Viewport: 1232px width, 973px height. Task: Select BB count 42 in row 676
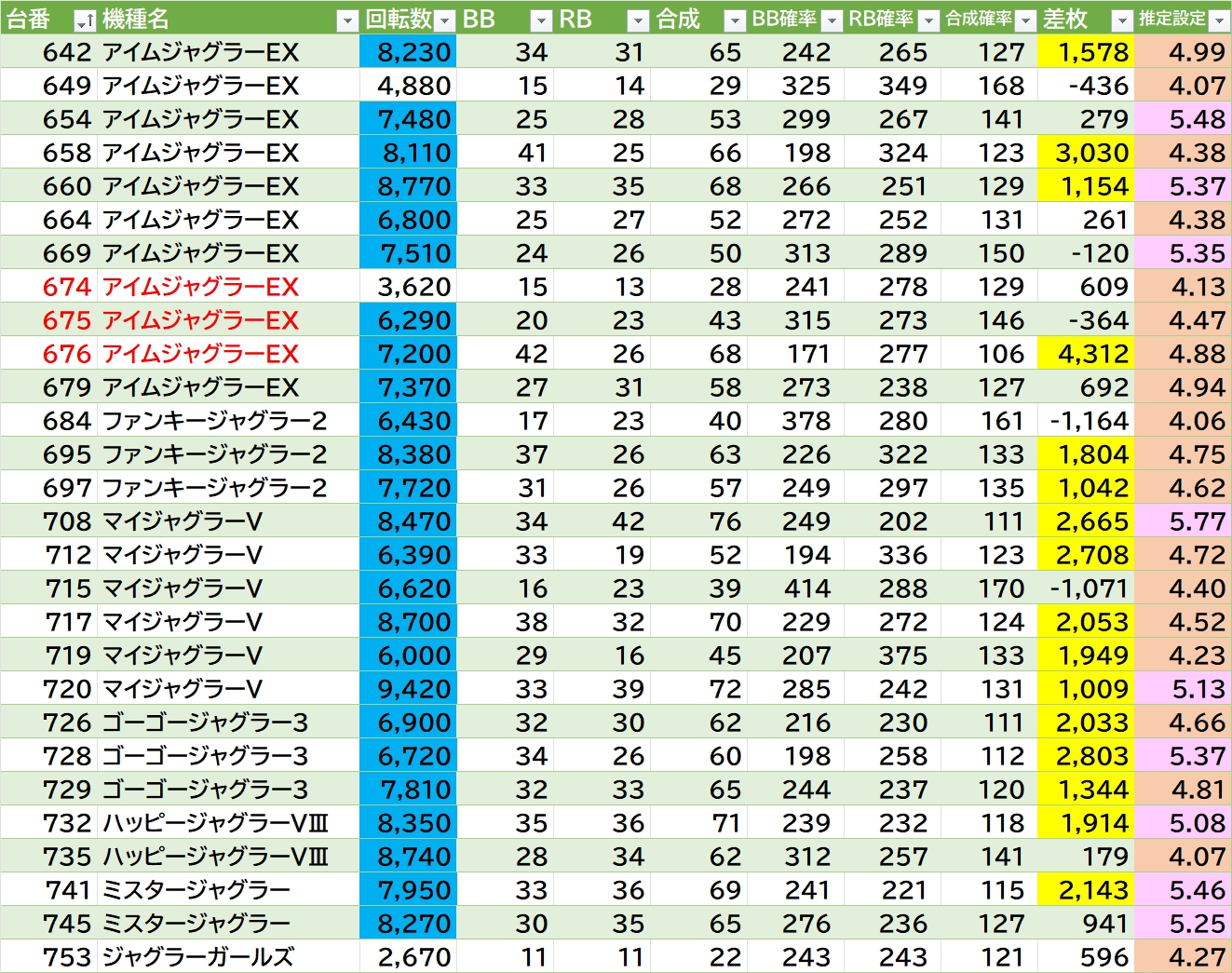[x=505, y=354]
